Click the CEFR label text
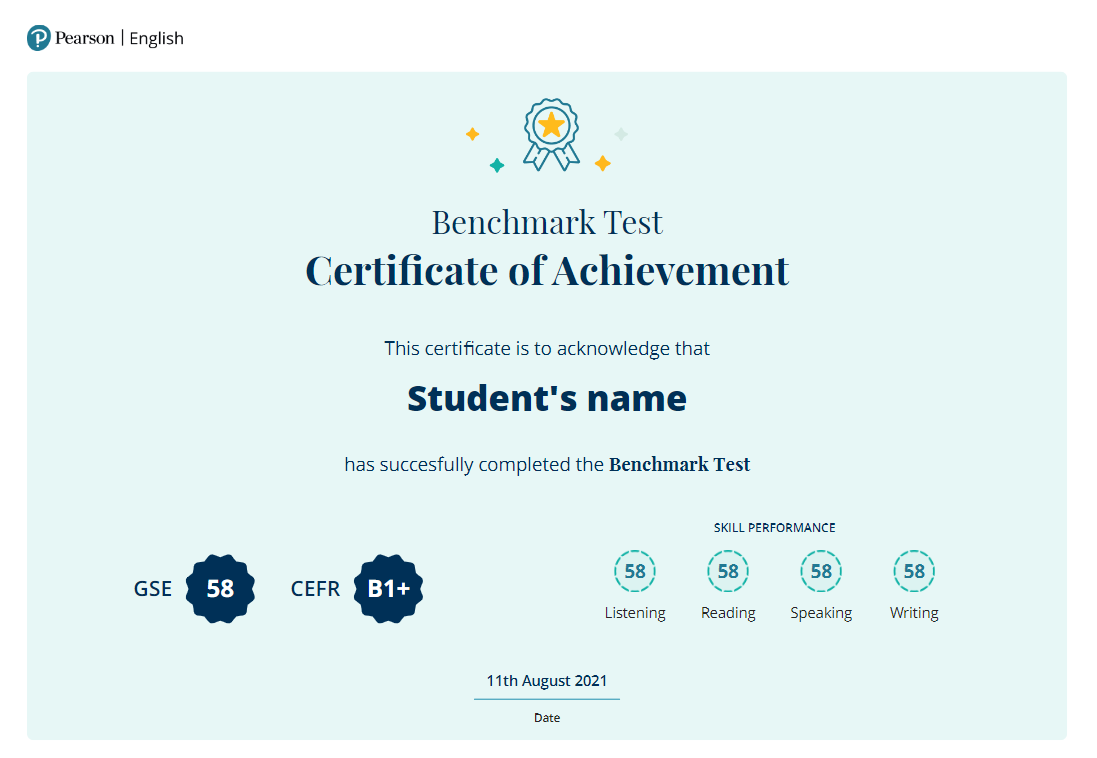The width and height of the screenshot is (1097, 758). (315, 589)
